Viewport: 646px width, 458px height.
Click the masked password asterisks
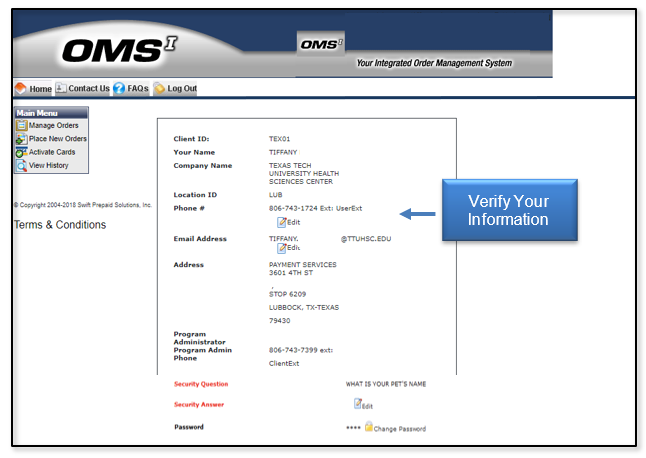(x=353, y=428)
